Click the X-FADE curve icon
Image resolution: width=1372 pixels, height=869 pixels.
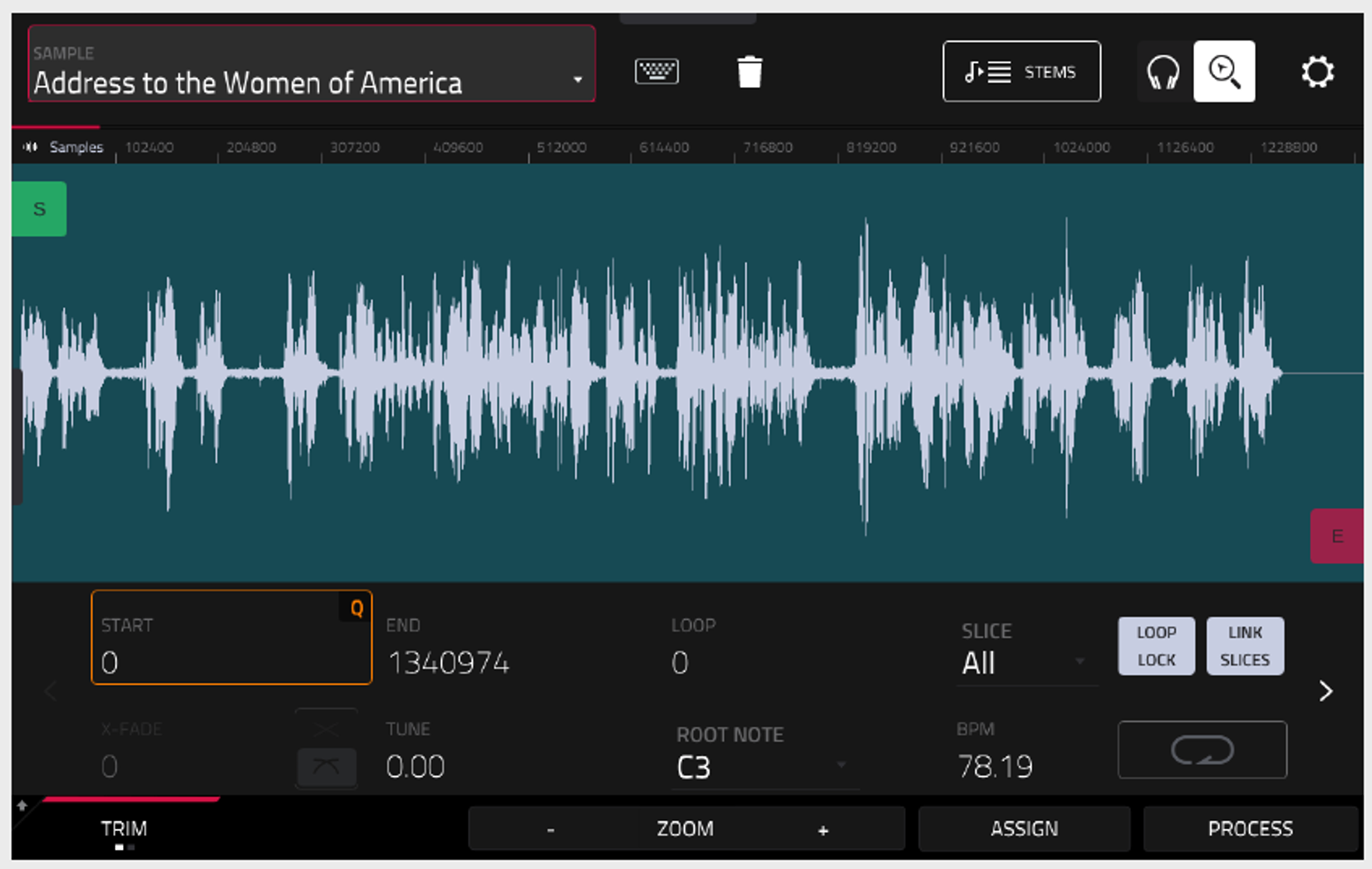point(327,767)
